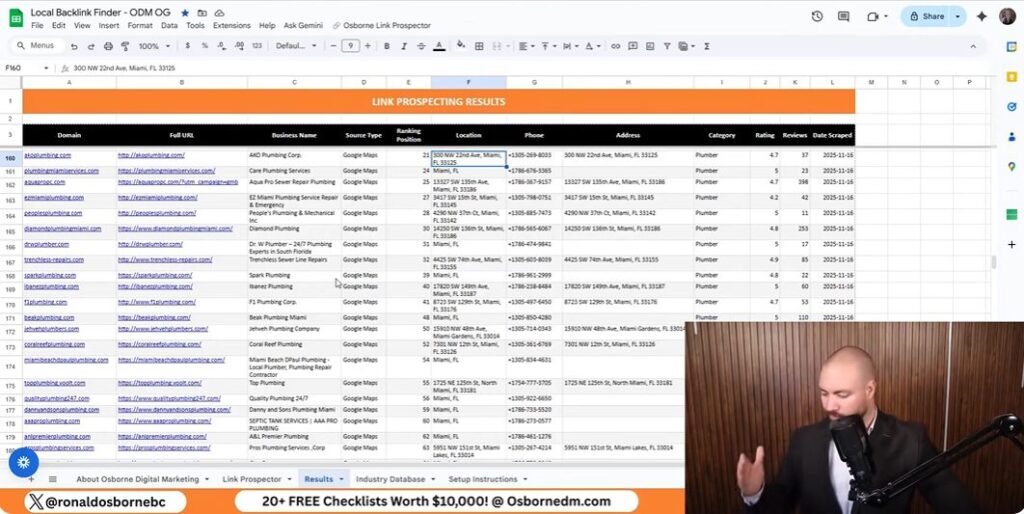Click the print icon

point(108,46)
